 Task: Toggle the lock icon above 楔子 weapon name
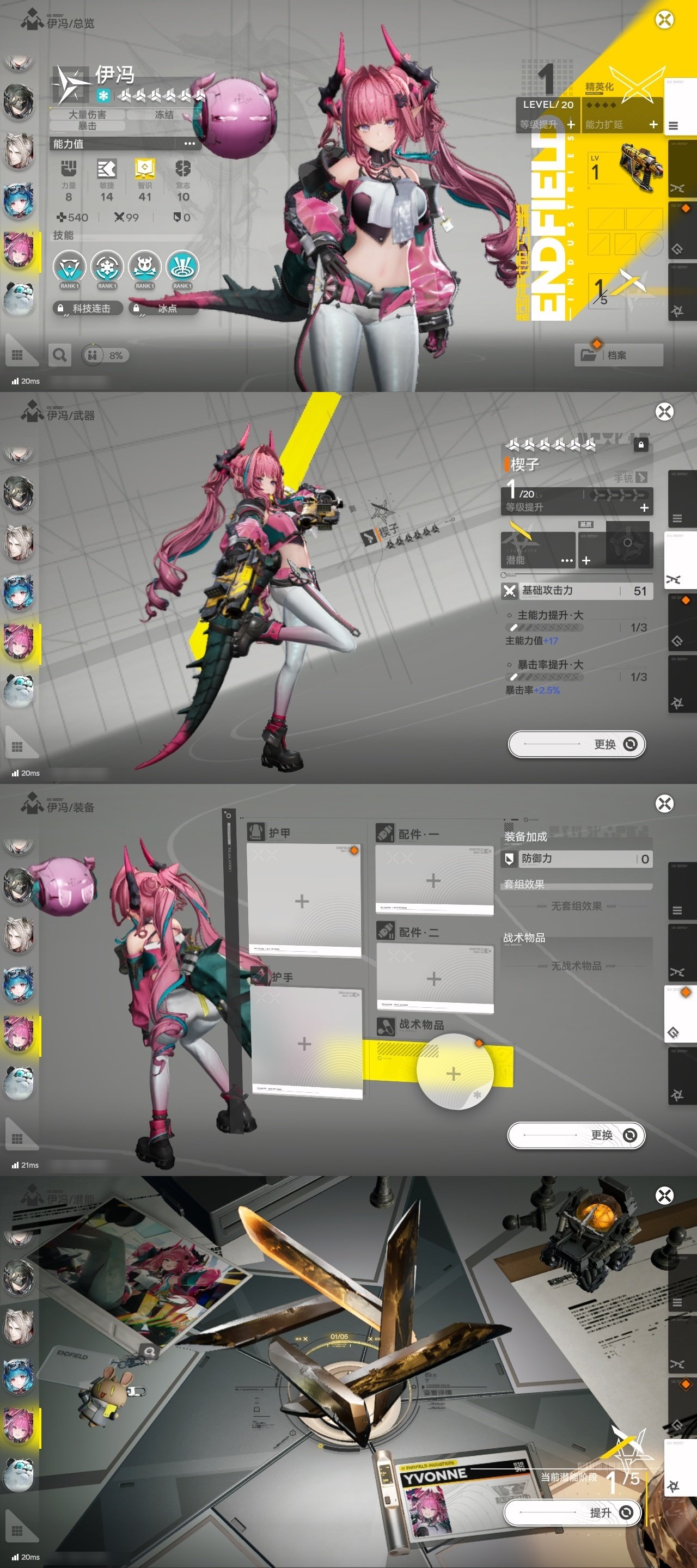pos(640,445)
